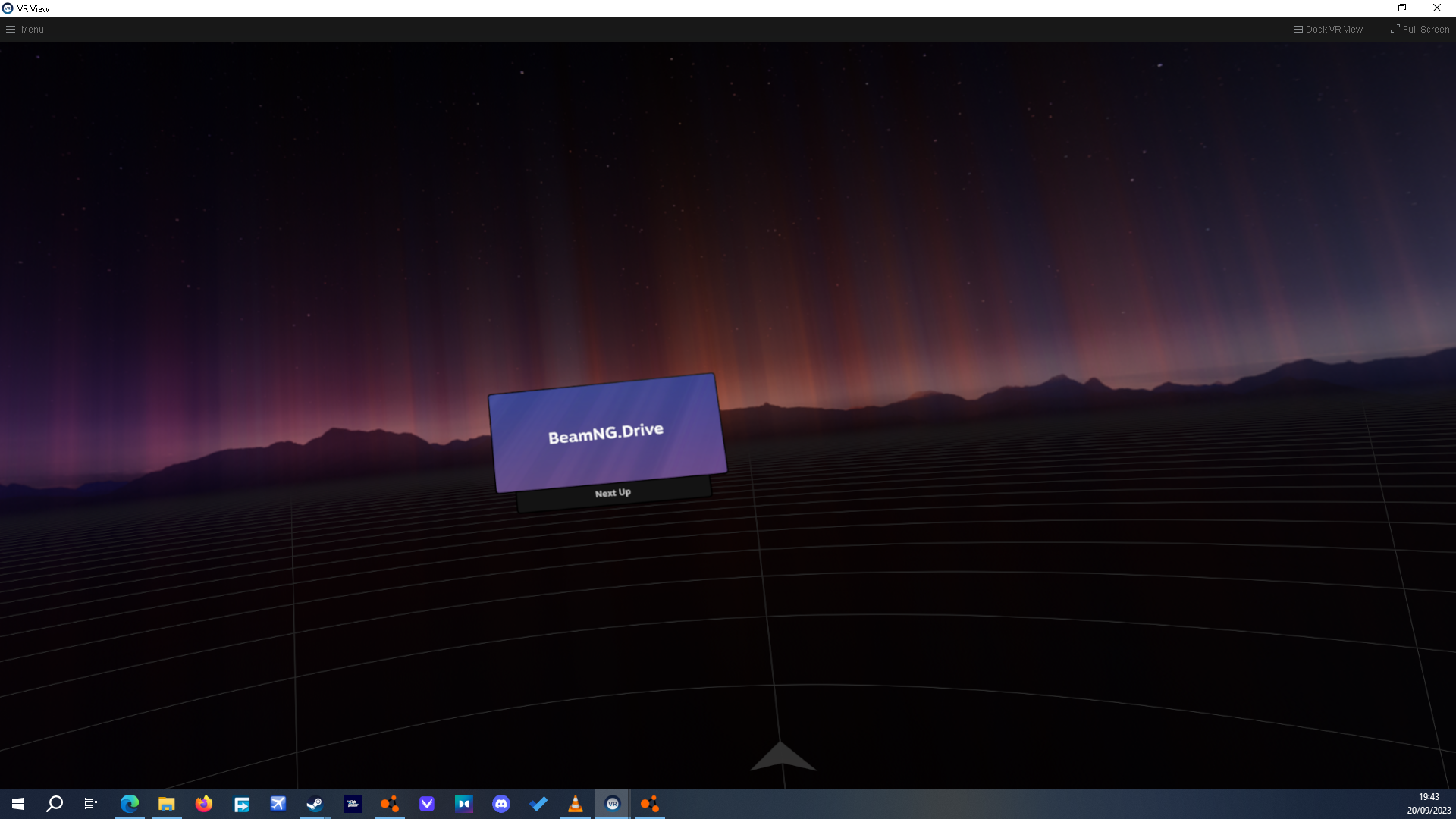Open the Menu hamburger button

click(25, 30)
